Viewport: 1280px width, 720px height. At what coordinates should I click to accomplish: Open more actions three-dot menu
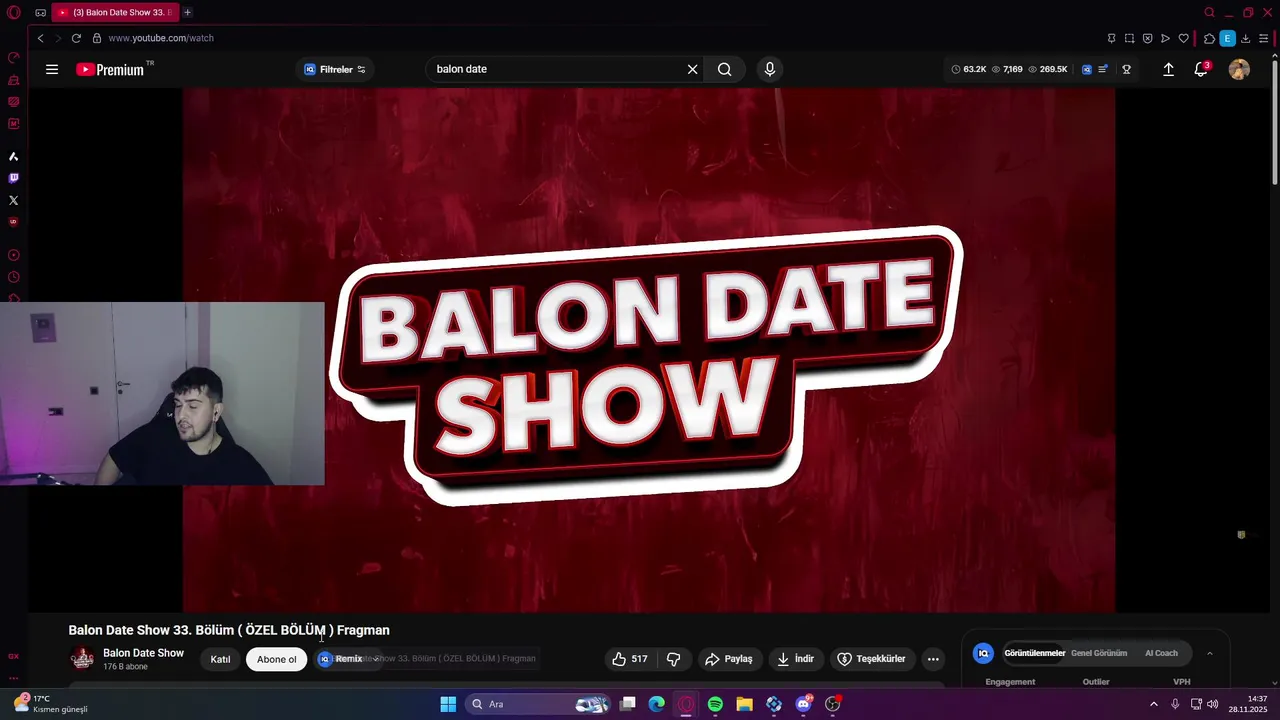tap(933, 659)
